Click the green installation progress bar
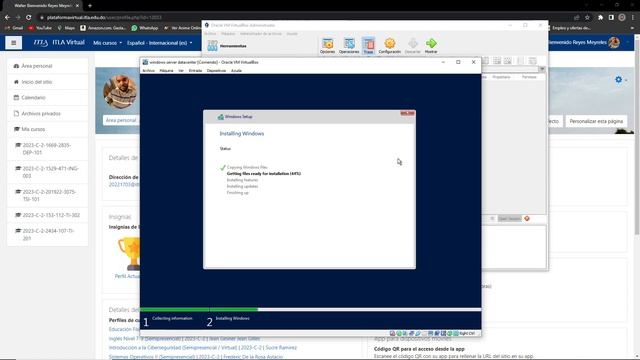This screenshot has height=360, width=640. point(199,309)
